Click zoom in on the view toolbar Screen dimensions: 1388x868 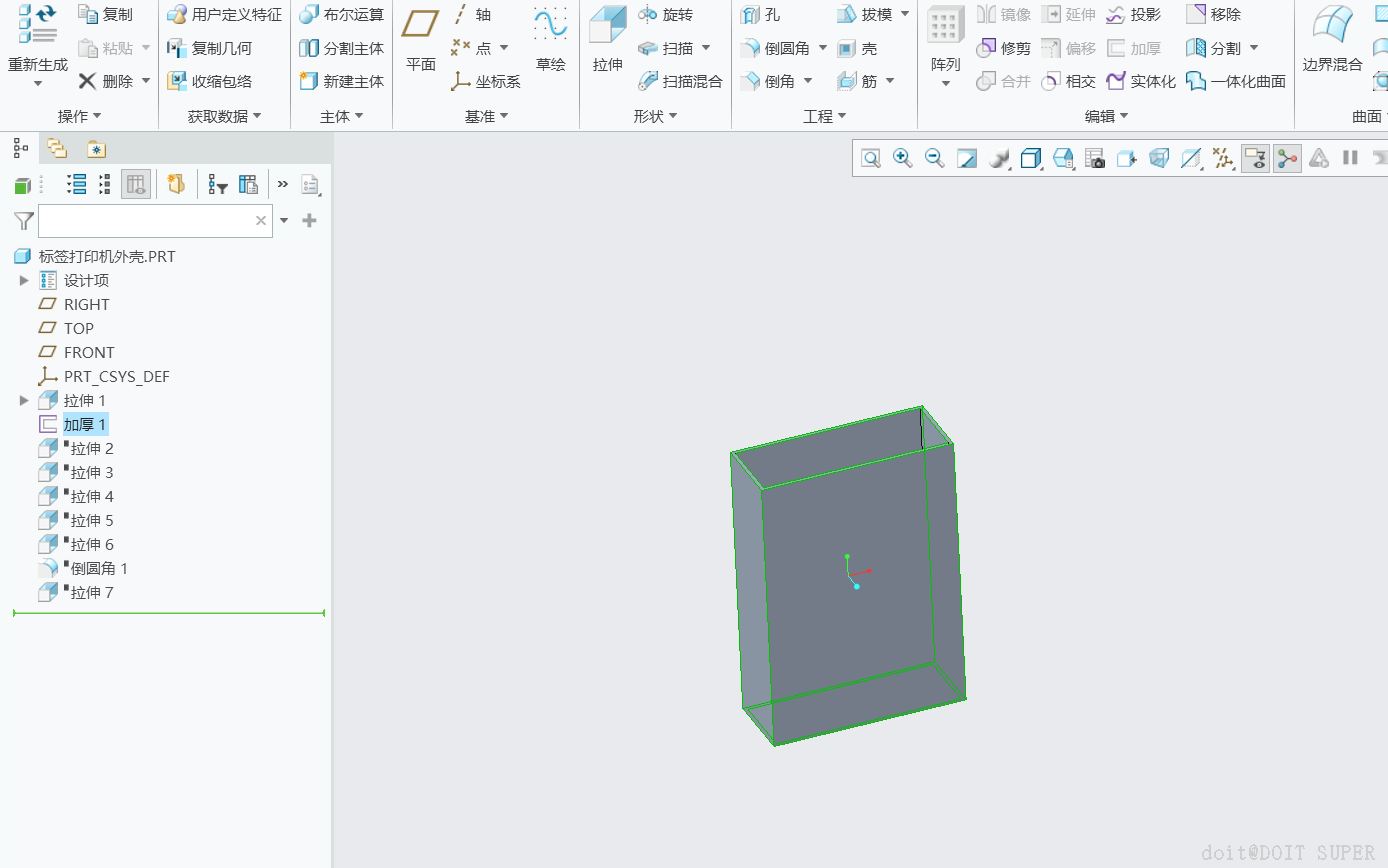[x=902, y=158]
